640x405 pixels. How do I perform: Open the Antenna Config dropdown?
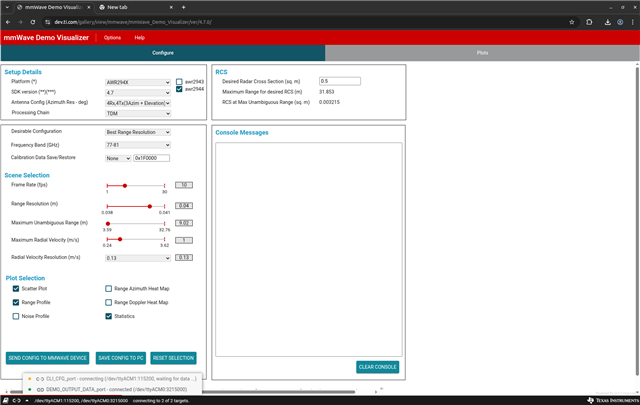click(x=138, y=103)
